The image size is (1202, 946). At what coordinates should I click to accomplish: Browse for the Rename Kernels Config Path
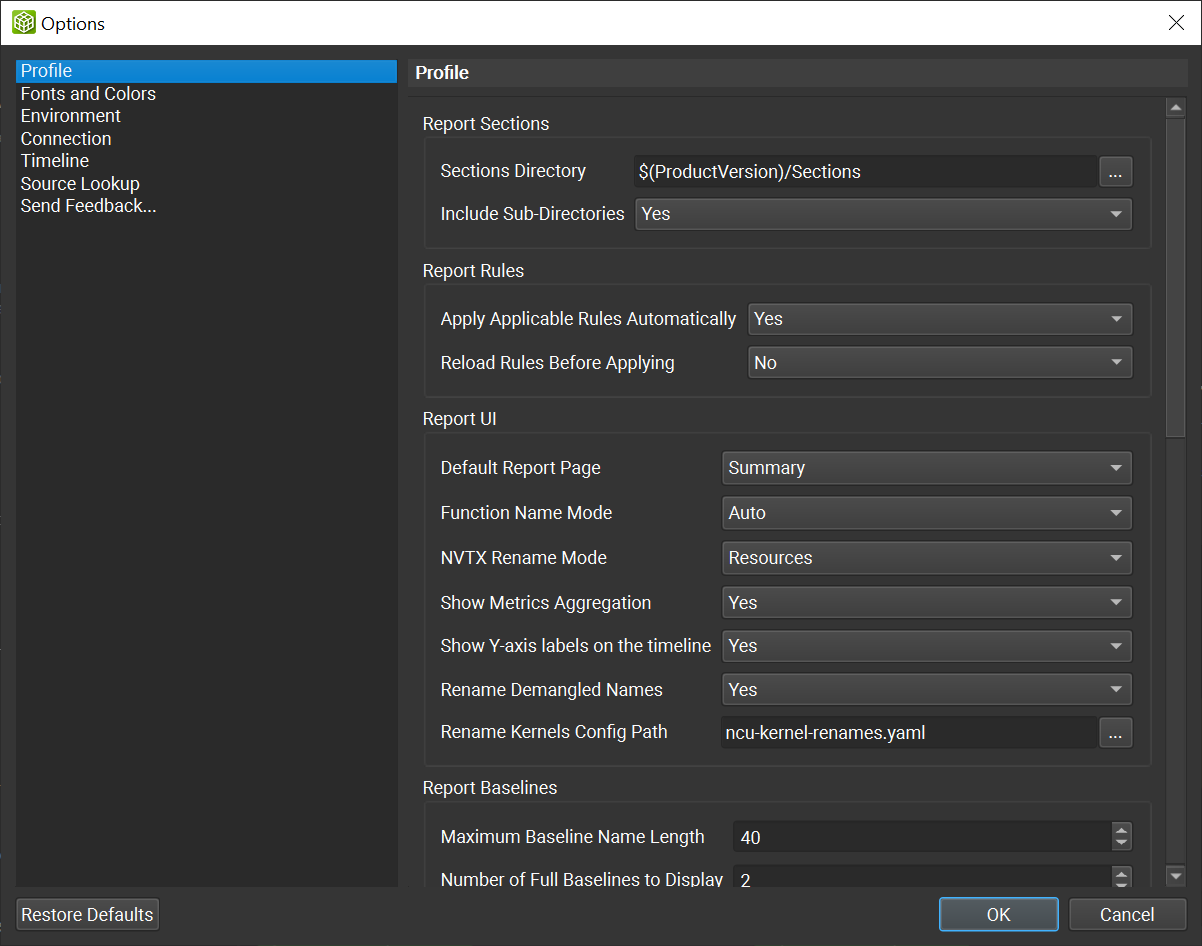(x=1115, y=732)
